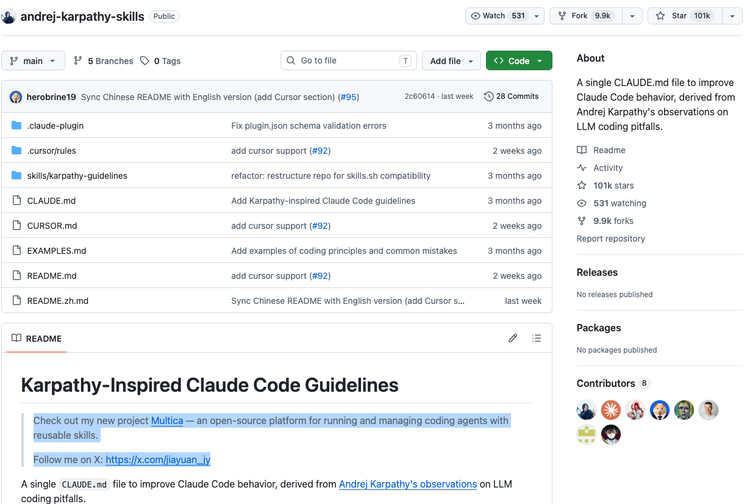This screenshot has height=504, width=750.
Task: Open the CLAUDE.md file
Action: click(x=51, y=201)
